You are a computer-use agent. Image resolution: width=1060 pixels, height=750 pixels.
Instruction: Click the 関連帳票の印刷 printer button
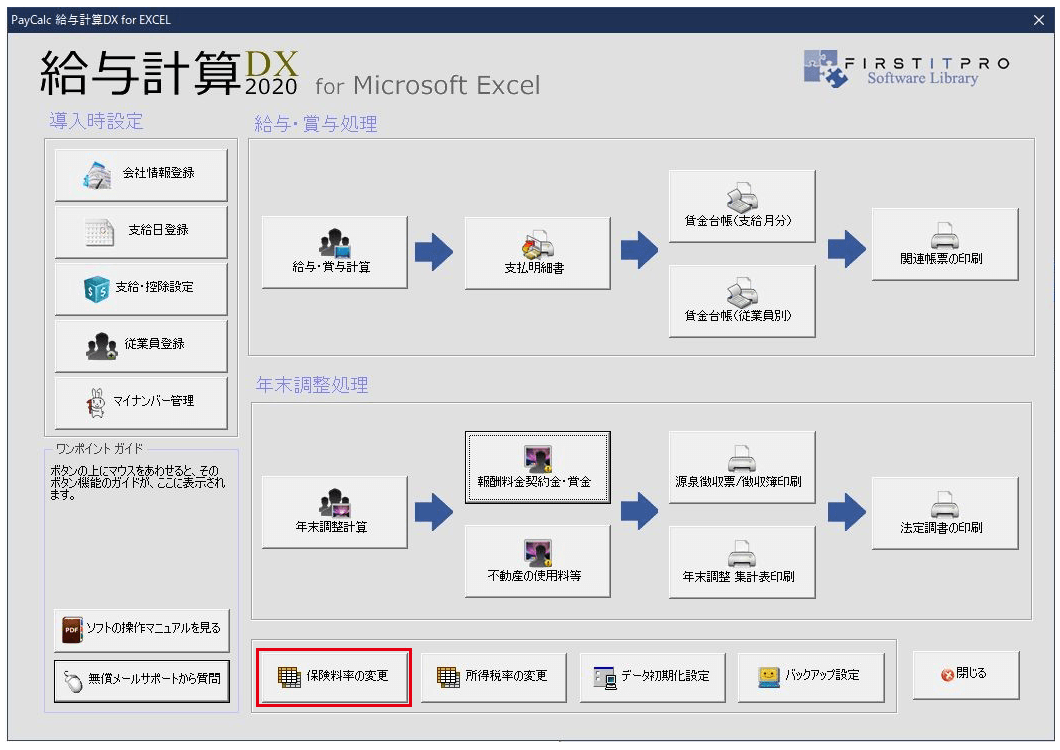tap(944, 244)
